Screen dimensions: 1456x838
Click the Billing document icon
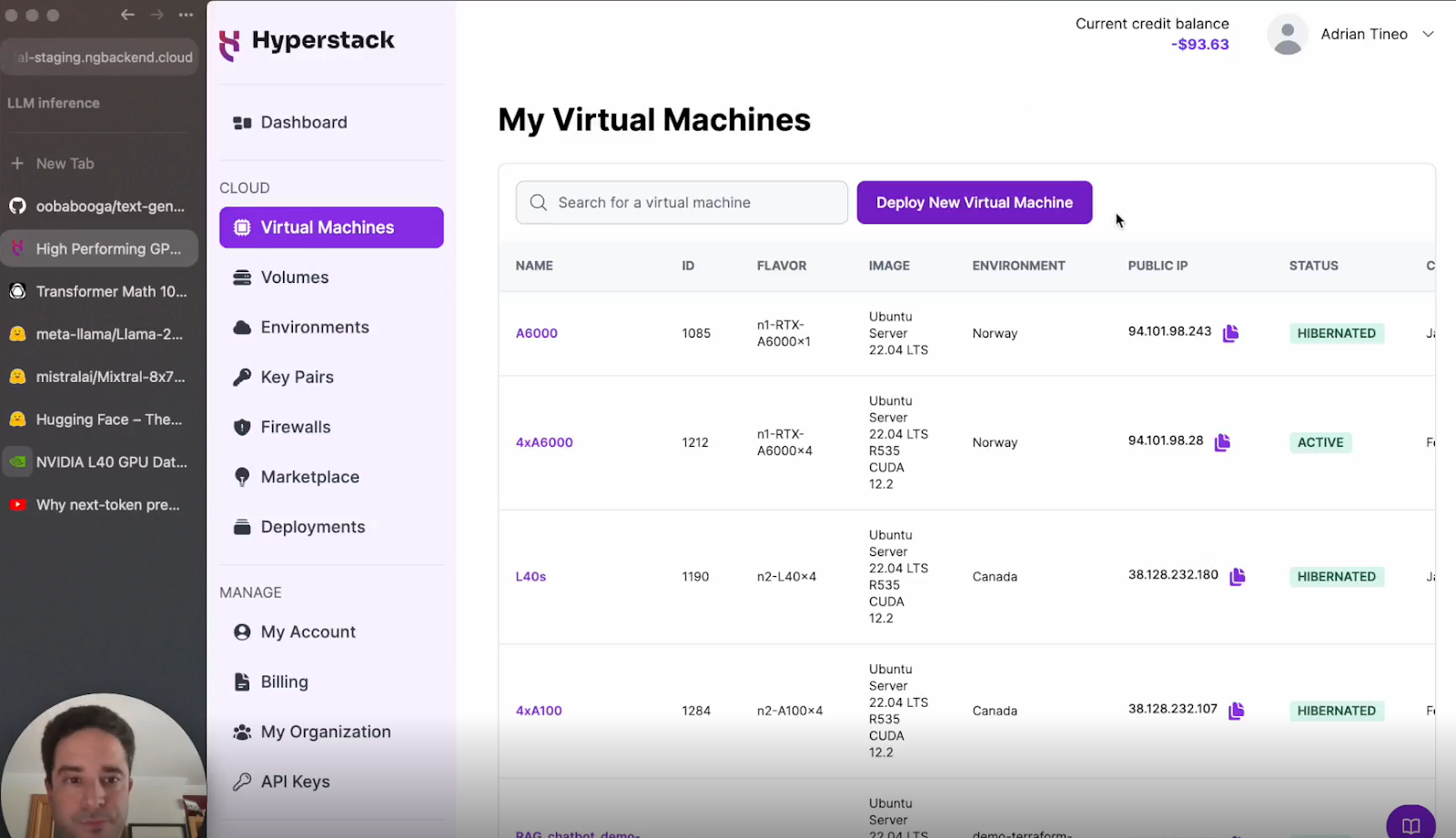(x=242, y=682)
